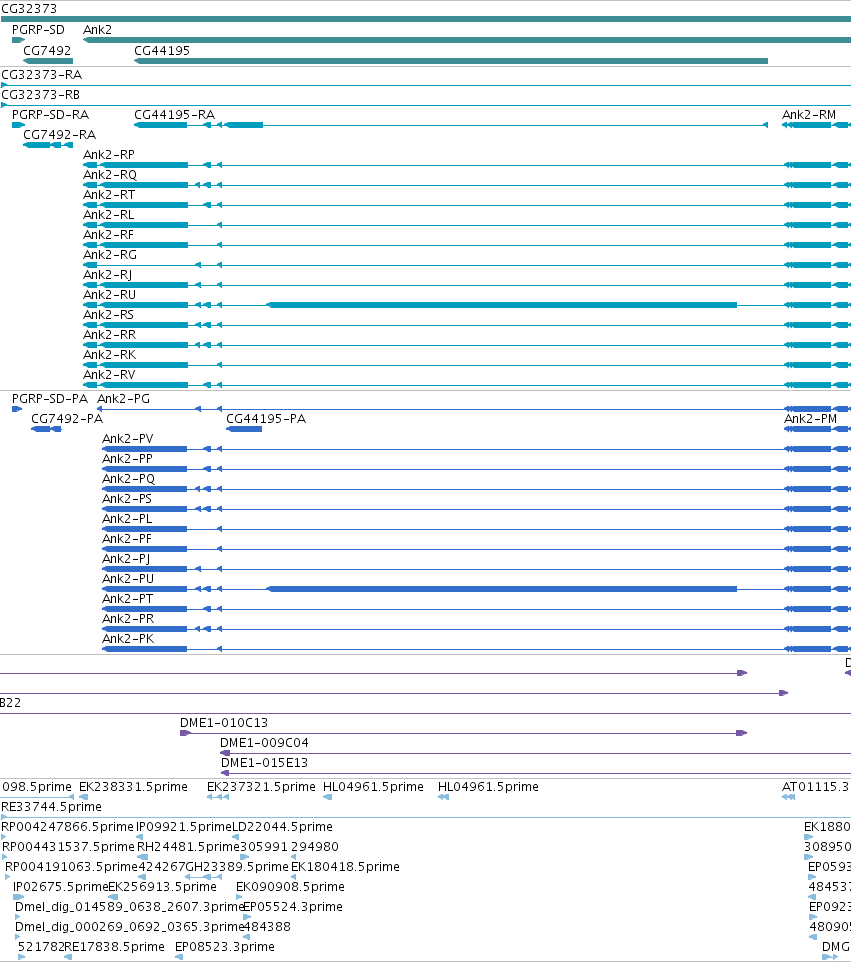Click the Ank2-PG protein label

point(123,399)
